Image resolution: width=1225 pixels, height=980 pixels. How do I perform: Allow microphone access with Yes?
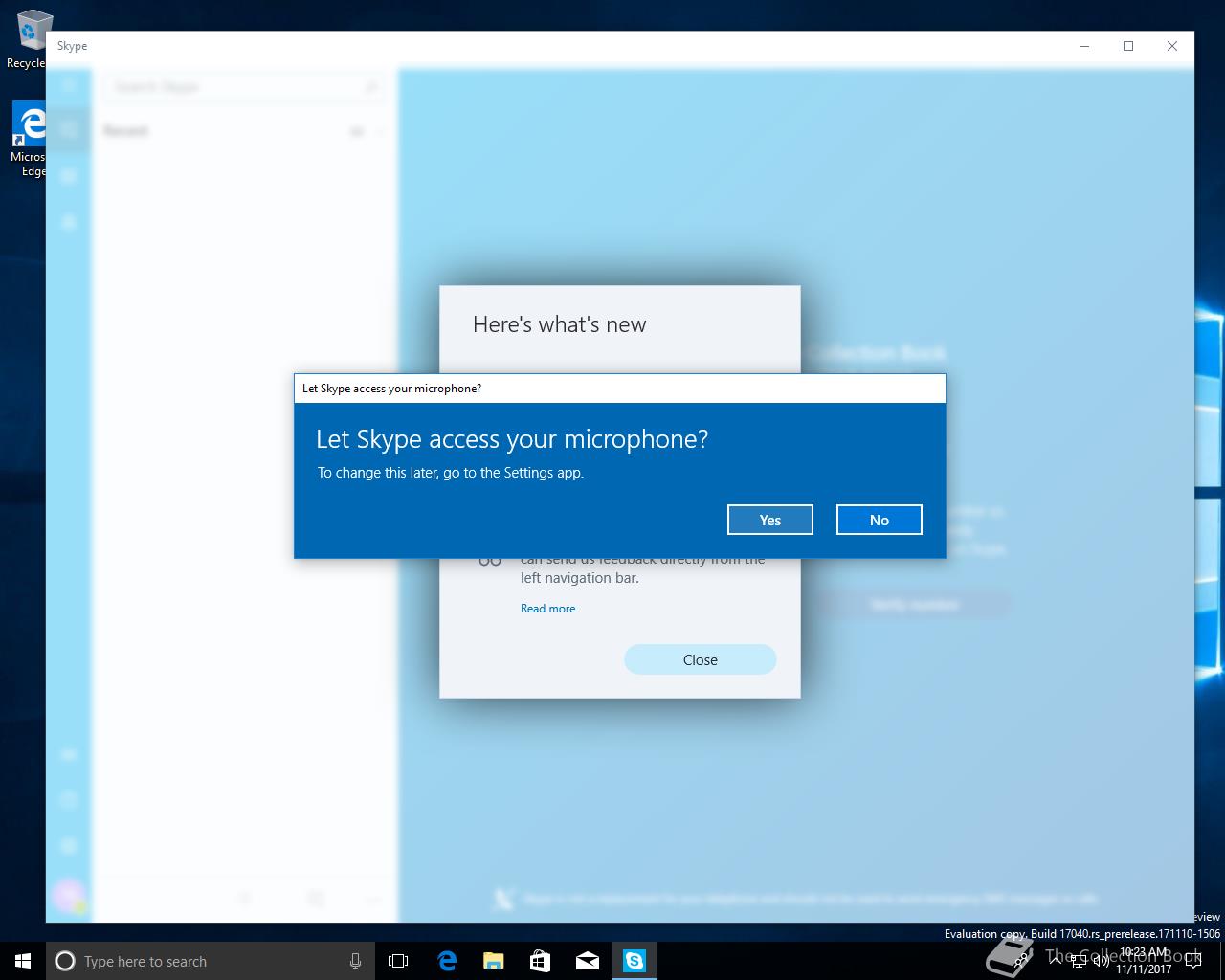click(x=770, y=520)
